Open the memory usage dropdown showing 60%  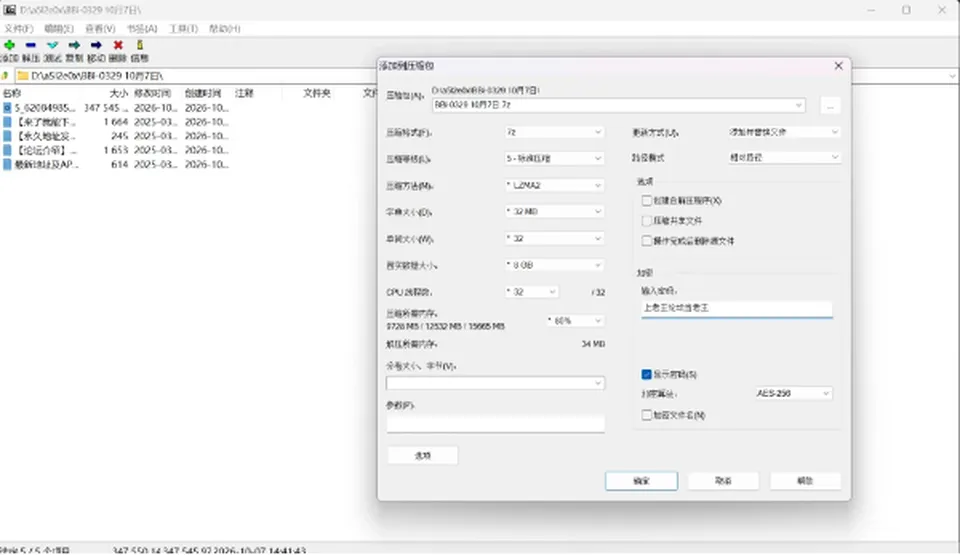pos(575,320)
